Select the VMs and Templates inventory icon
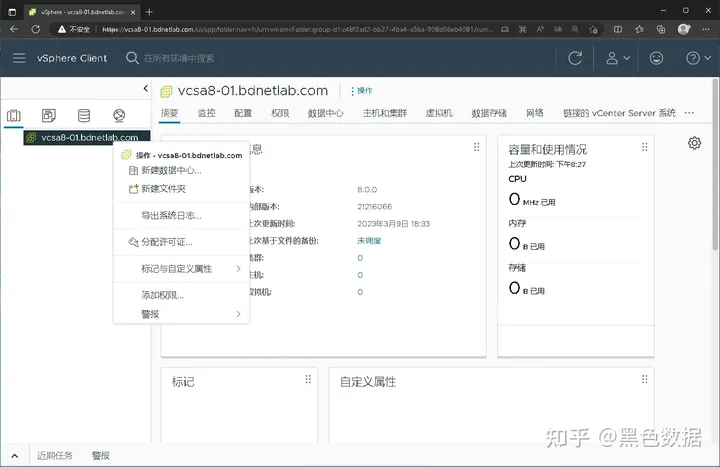The image size is (720, 467). click(49, 115)
